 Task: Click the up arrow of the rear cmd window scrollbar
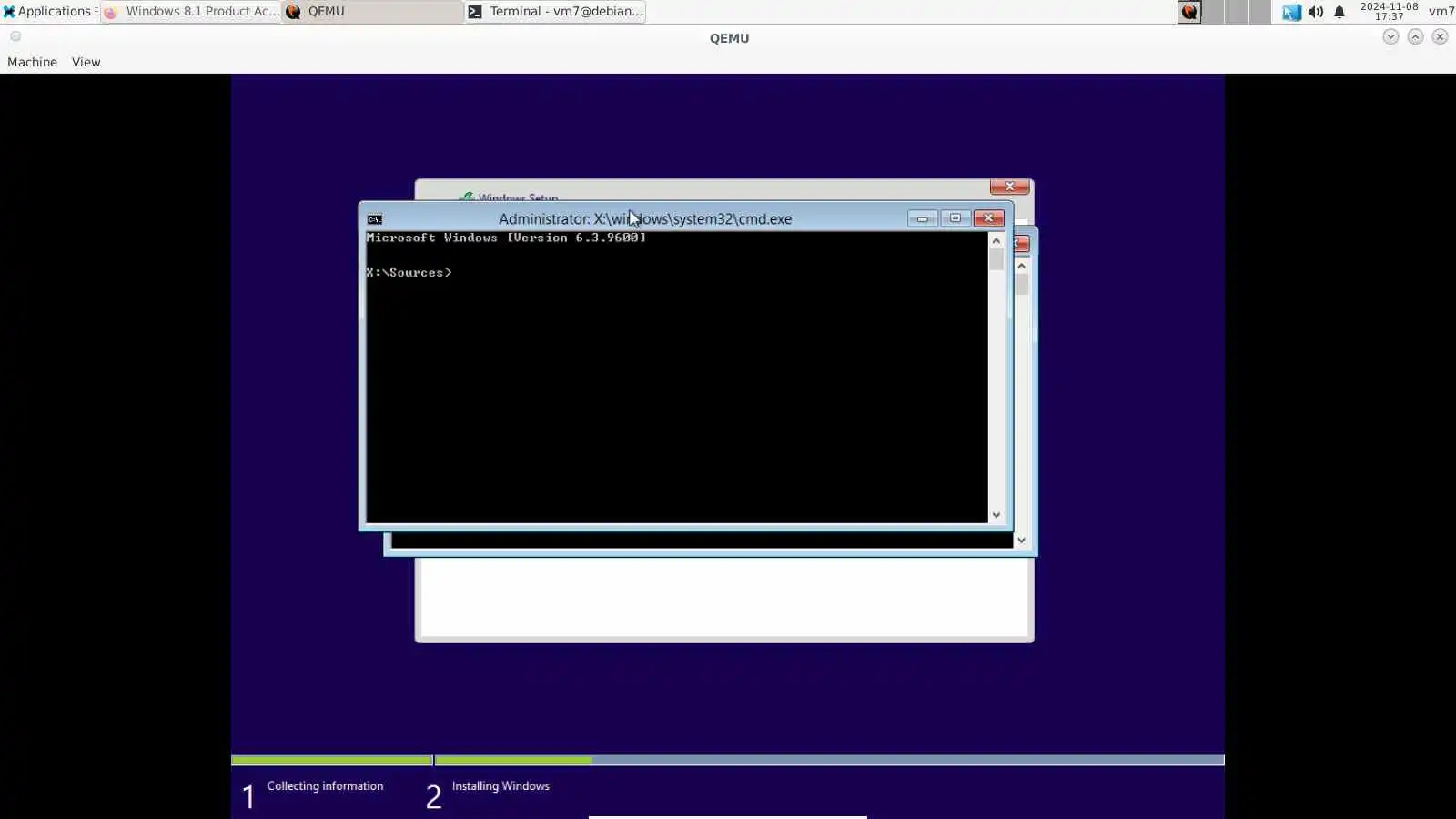click(x=1022, y=266)
